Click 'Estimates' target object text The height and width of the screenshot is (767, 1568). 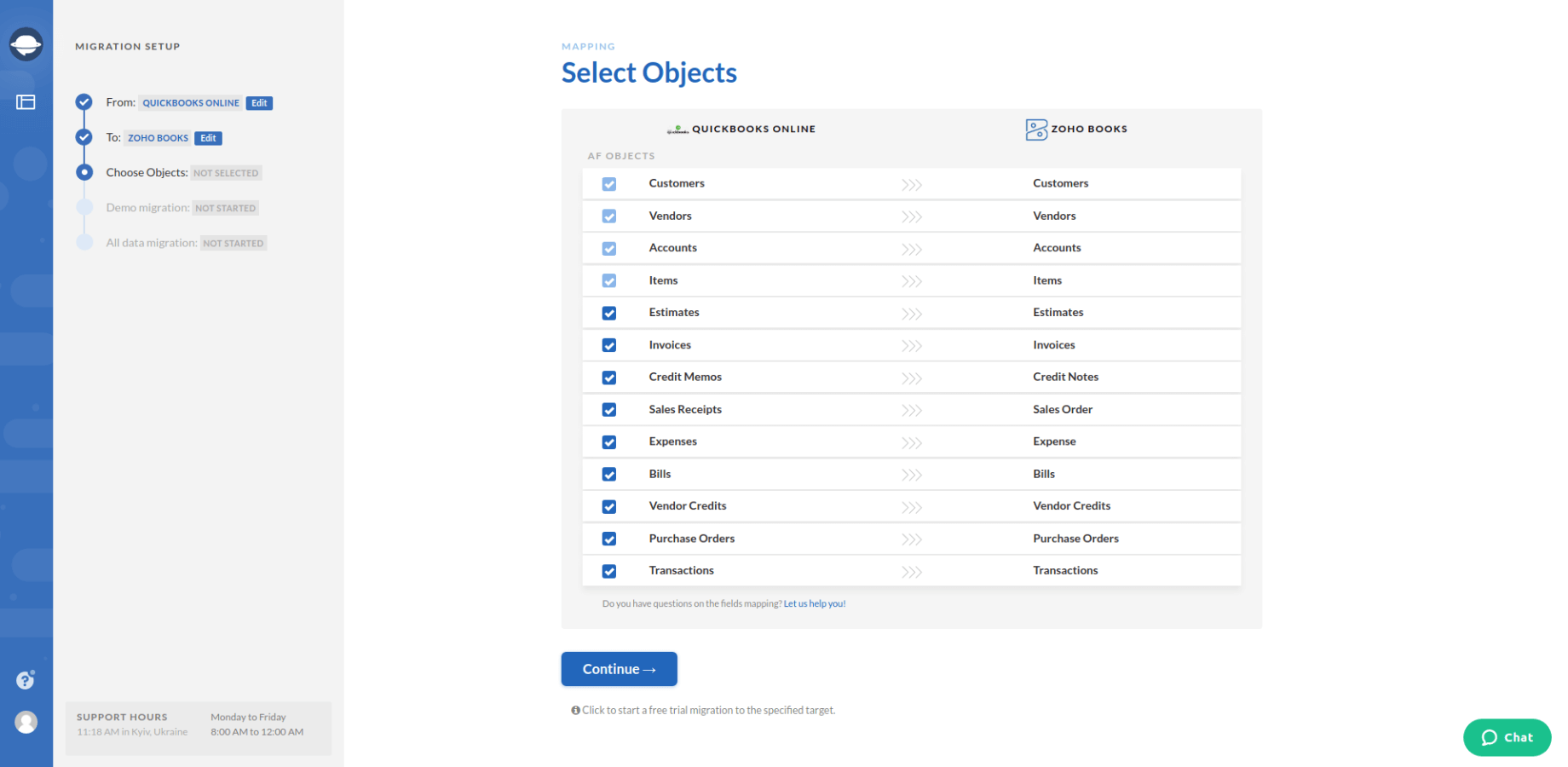[x=1058, y=313]
